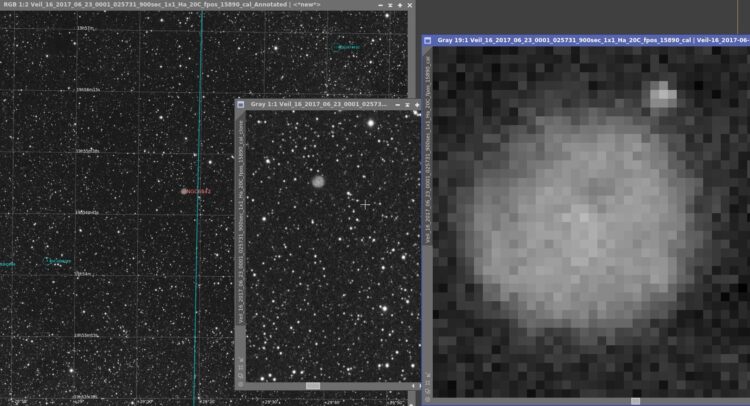This screenshot has height=406, width=750.
Task: Shade the Gray 1:1 Veil image window
Action: (408, 105)
